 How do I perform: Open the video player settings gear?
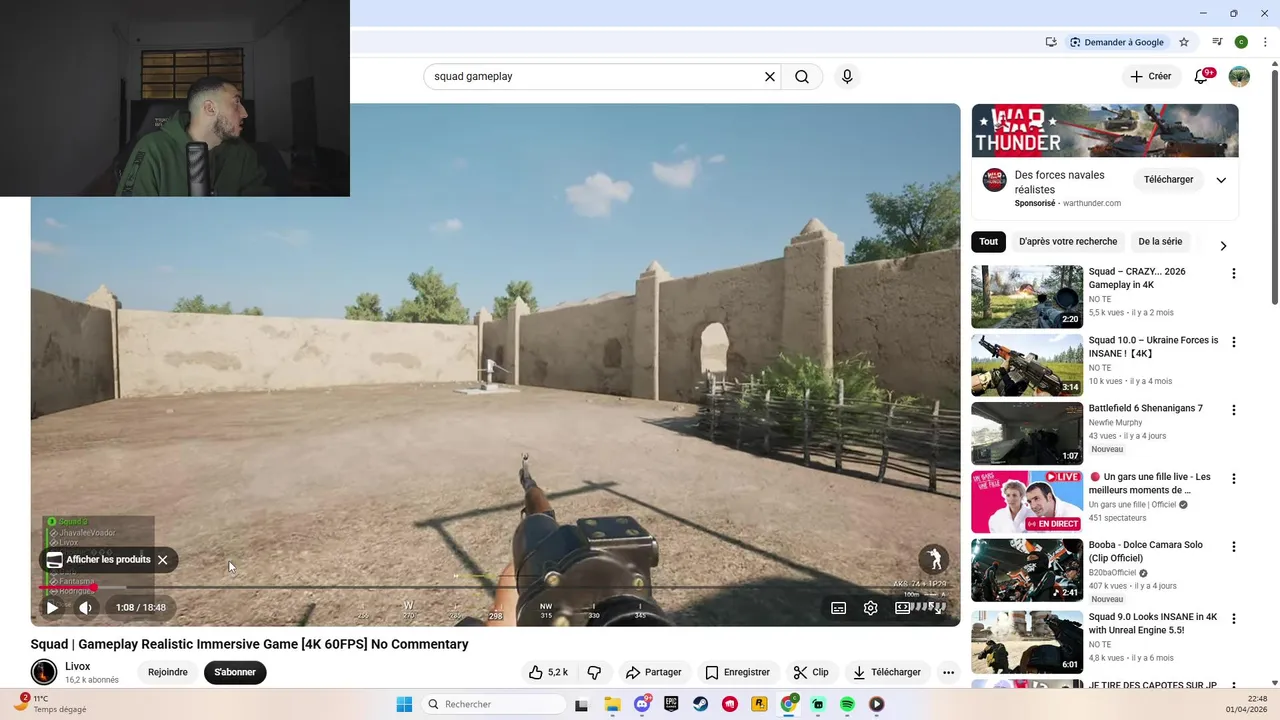click(871, 607)
